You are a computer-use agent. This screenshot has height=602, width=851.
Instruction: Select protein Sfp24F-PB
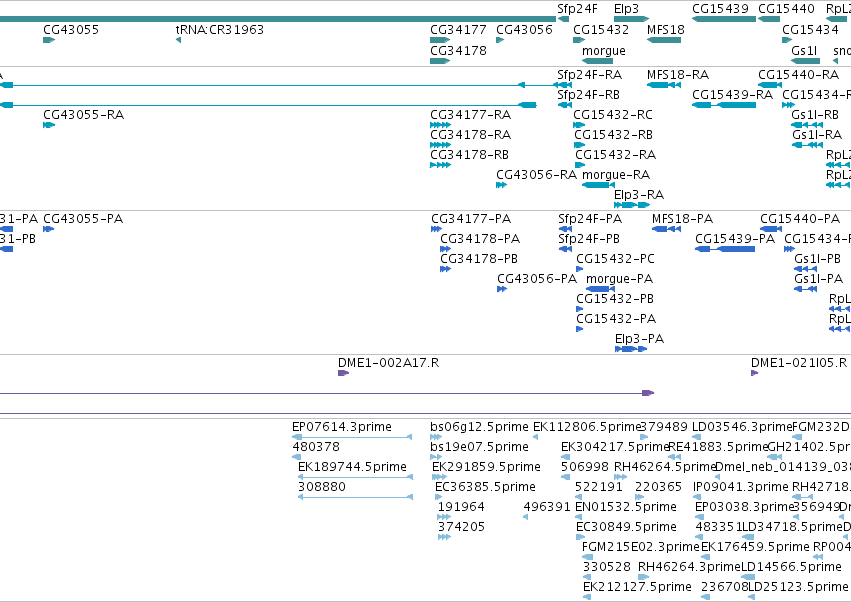pos(589,239)
